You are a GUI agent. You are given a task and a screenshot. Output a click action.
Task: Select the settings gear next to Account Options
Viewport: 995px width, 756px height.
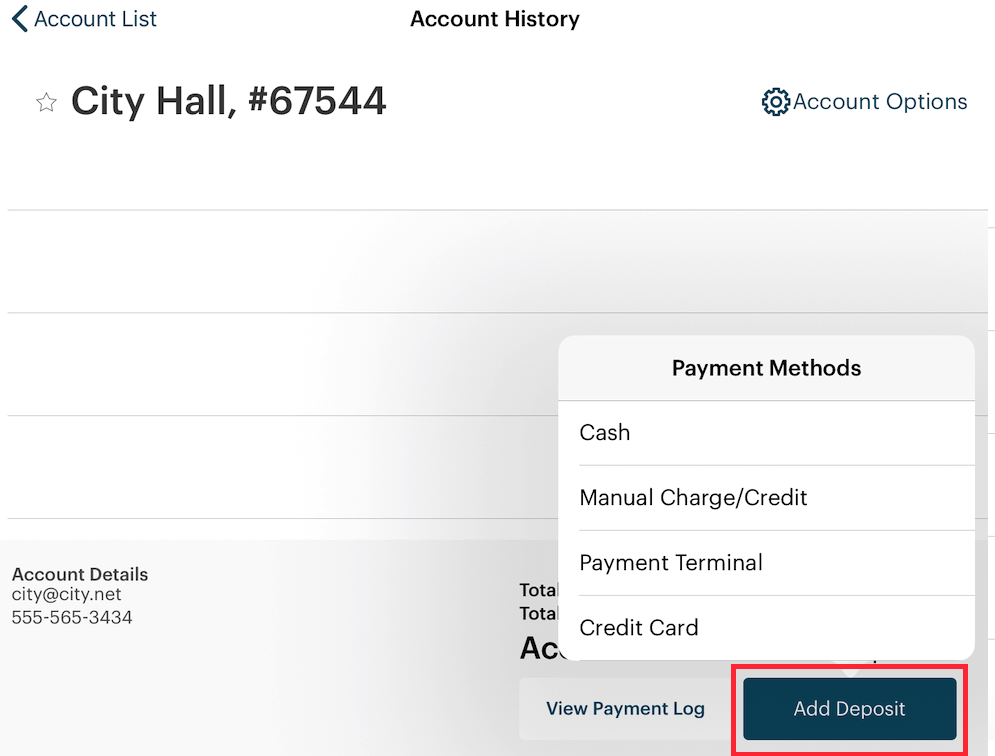[775, 101]
